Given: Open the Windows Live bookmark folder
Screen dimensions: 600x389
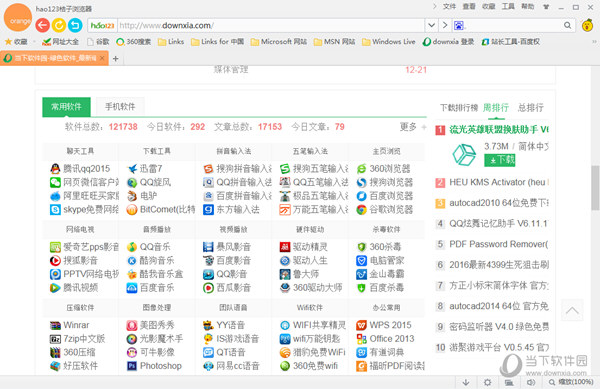Looking at the screenshot, I should click(388, 42).
